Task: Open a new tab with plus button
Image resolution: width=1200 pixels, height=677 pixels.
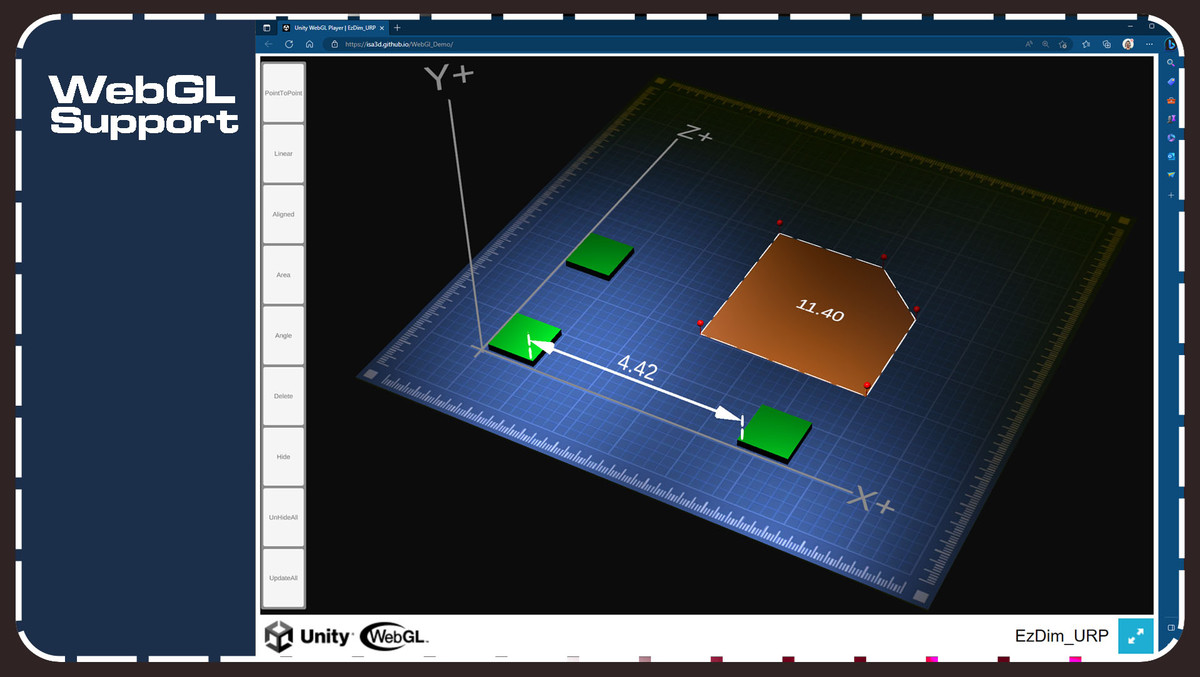Action: [397, 28]
